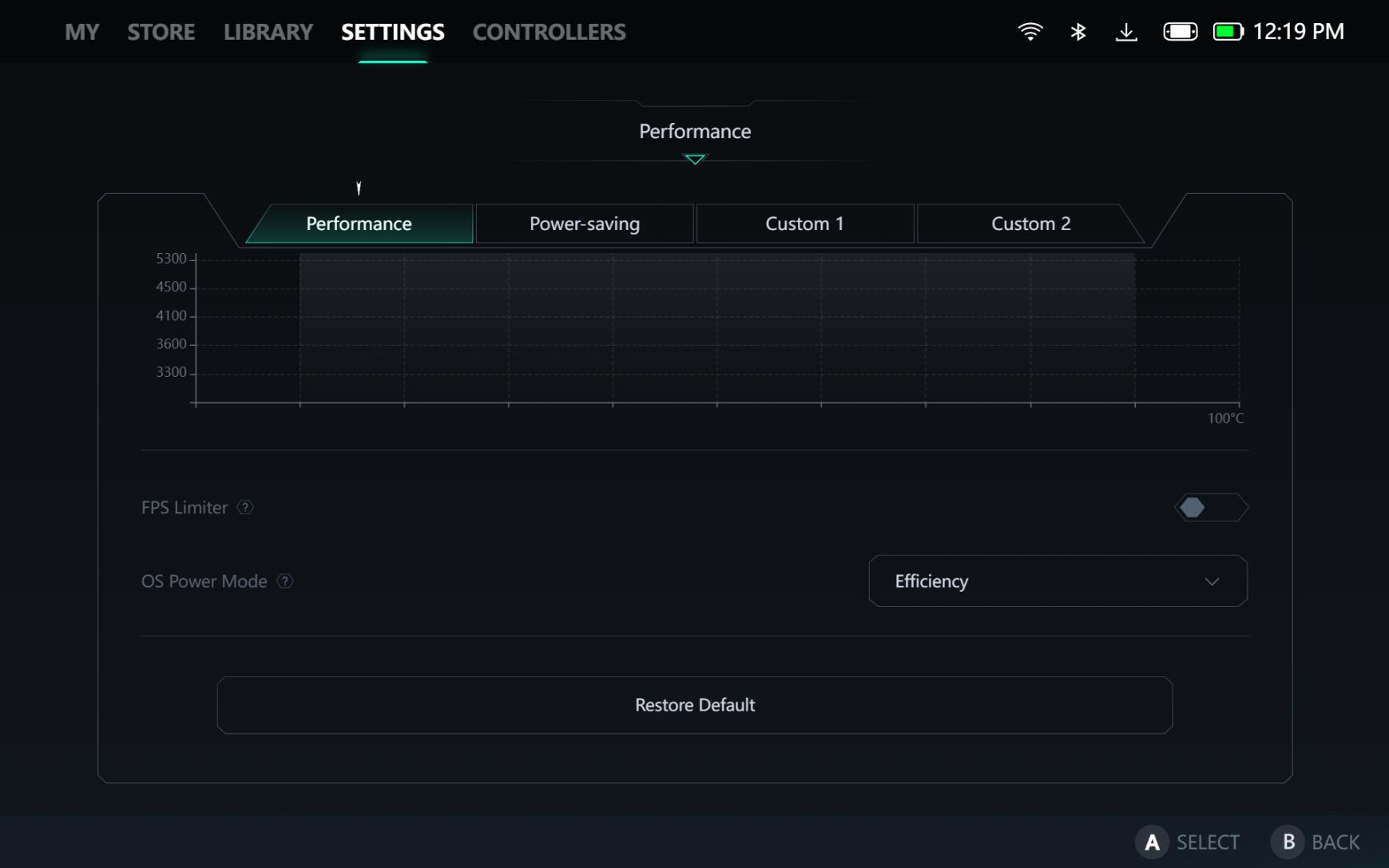
Task: Open the Efficiency power mode dropdown
Action: point(1058,581)
